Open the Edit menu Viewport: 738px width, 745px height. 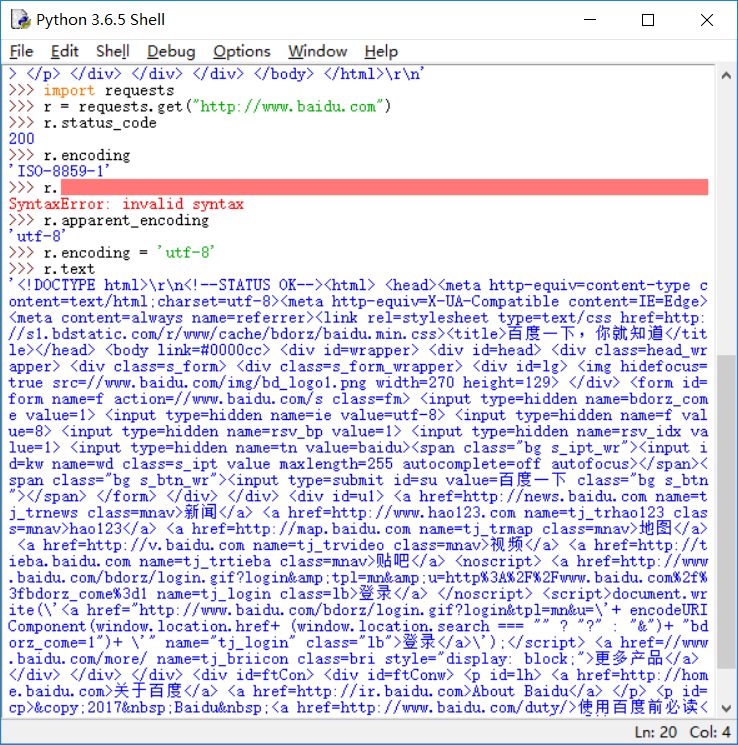coord(64,51)
